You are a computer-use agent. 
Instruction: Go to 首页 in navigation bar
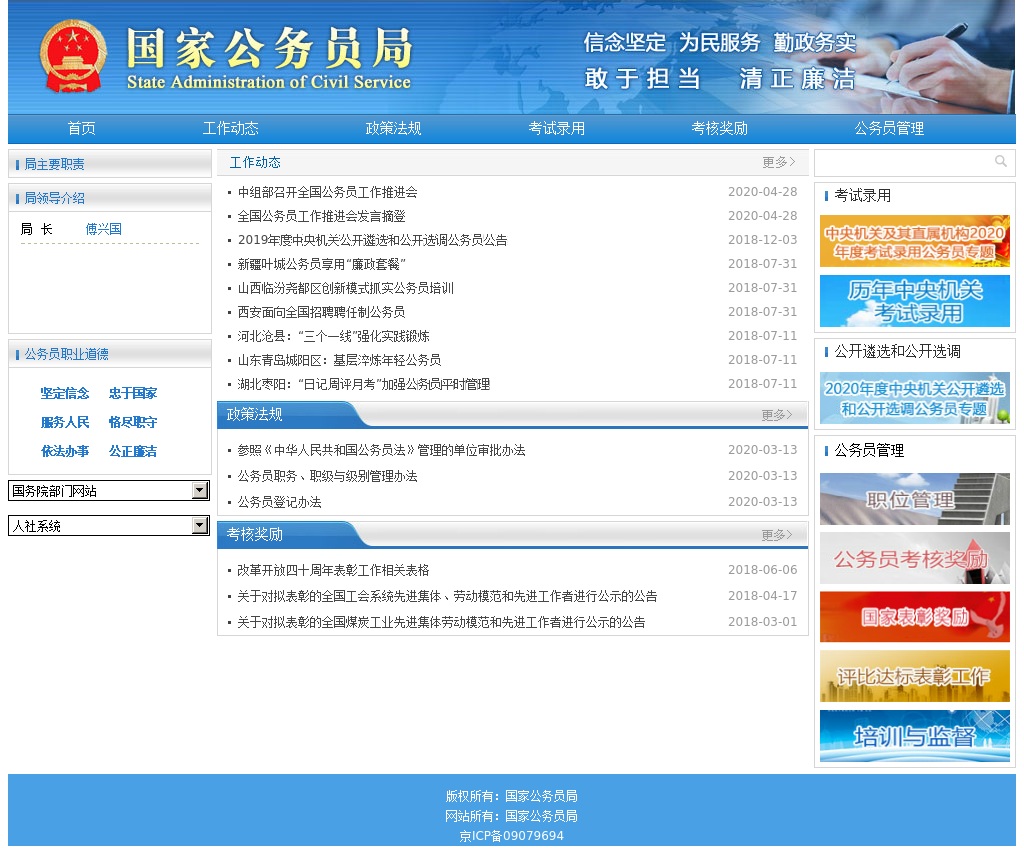pyautogui.click(x=81, y=129)
